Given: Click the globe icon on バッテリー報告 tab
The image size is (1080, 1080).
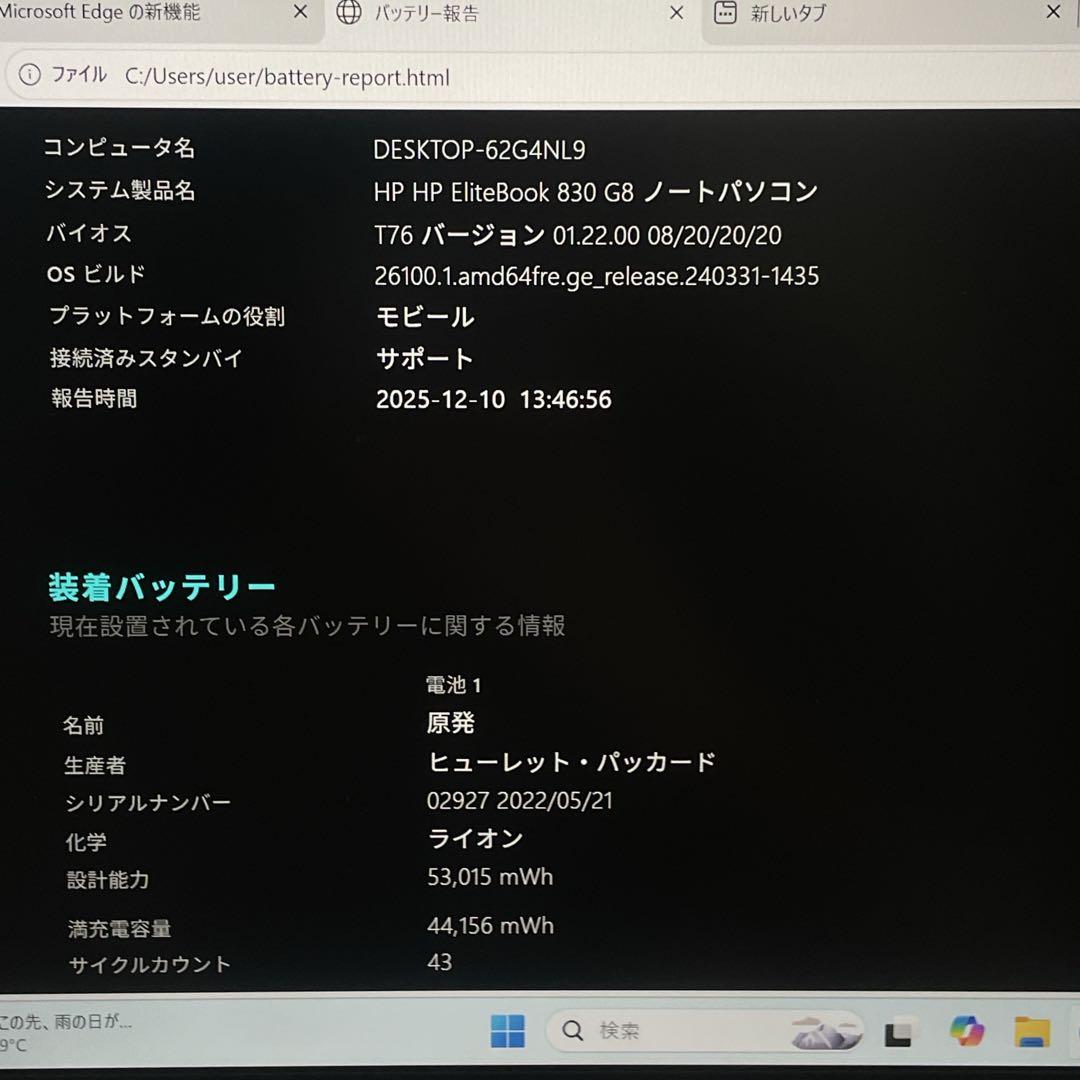Looking at the screenshot, I should click(349, 13).
